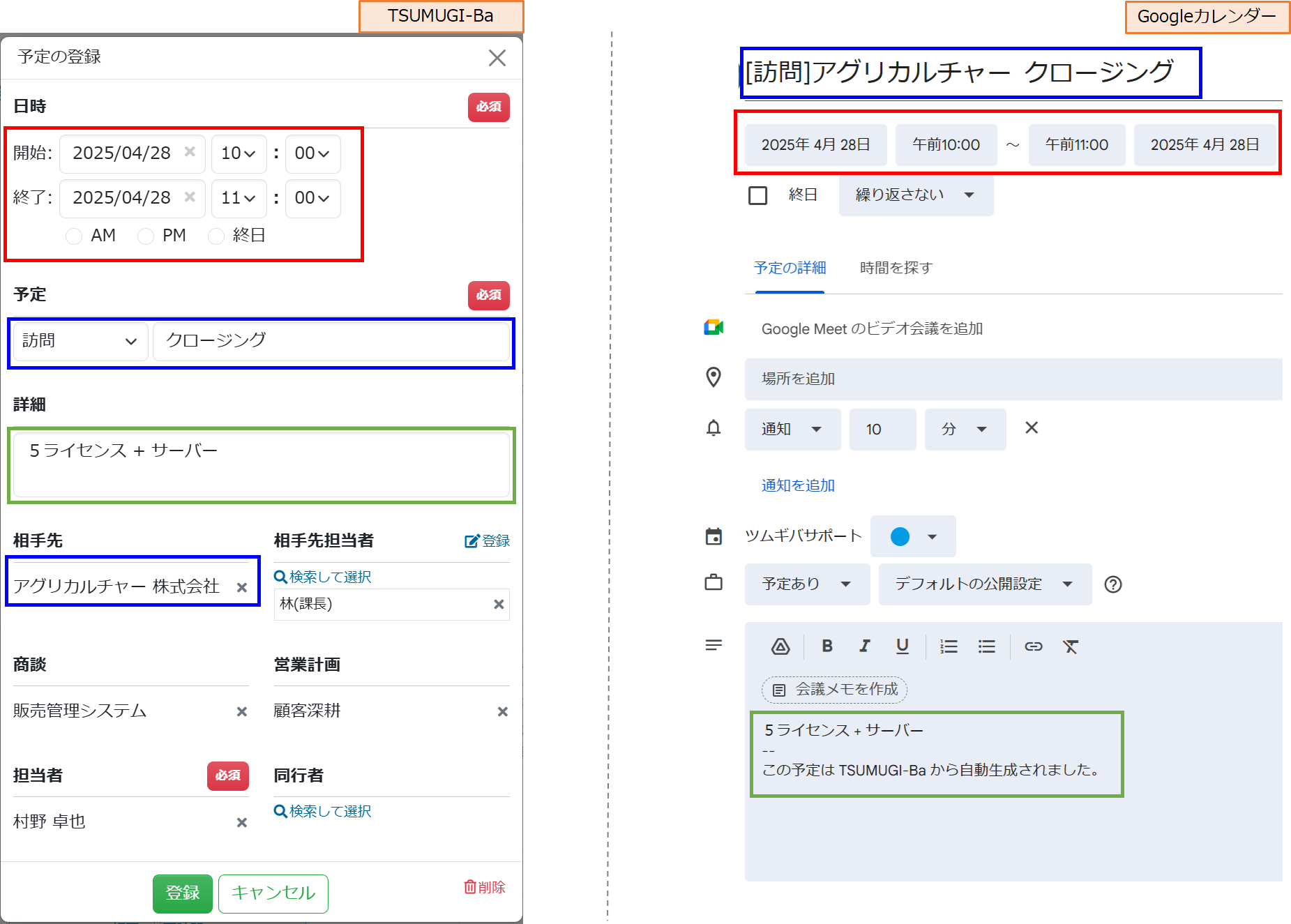
Task: Toggle bold formatting in description
Action: pyautogui.click(x=827, y=646)
